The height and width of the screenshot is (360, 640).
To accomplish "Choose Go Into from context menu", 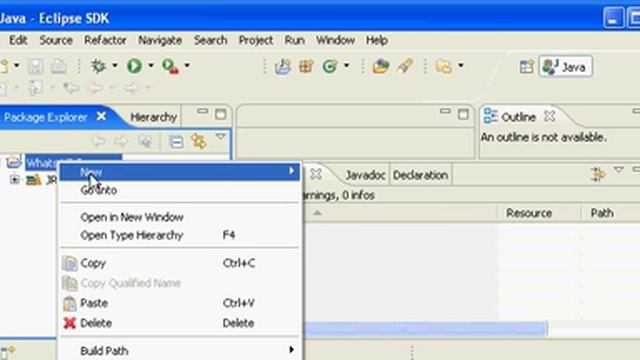I will (x=99, y=190).
